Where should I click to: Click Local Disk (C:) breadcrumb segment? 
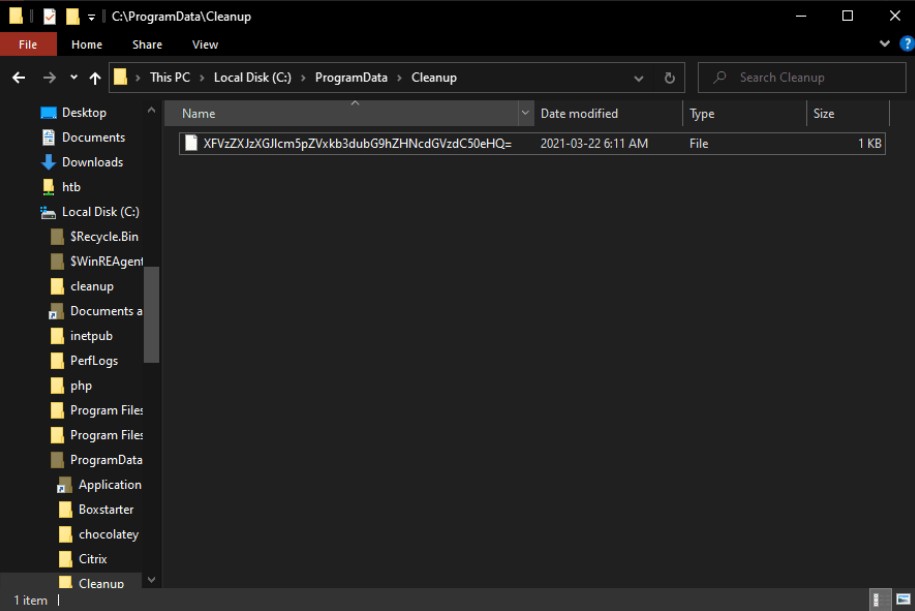253,78
